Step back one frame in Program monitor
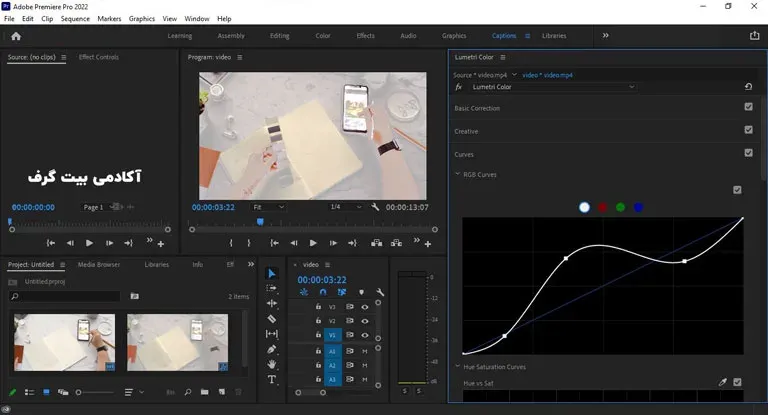This screenshot has width=768, height=415. coord(293,243)
